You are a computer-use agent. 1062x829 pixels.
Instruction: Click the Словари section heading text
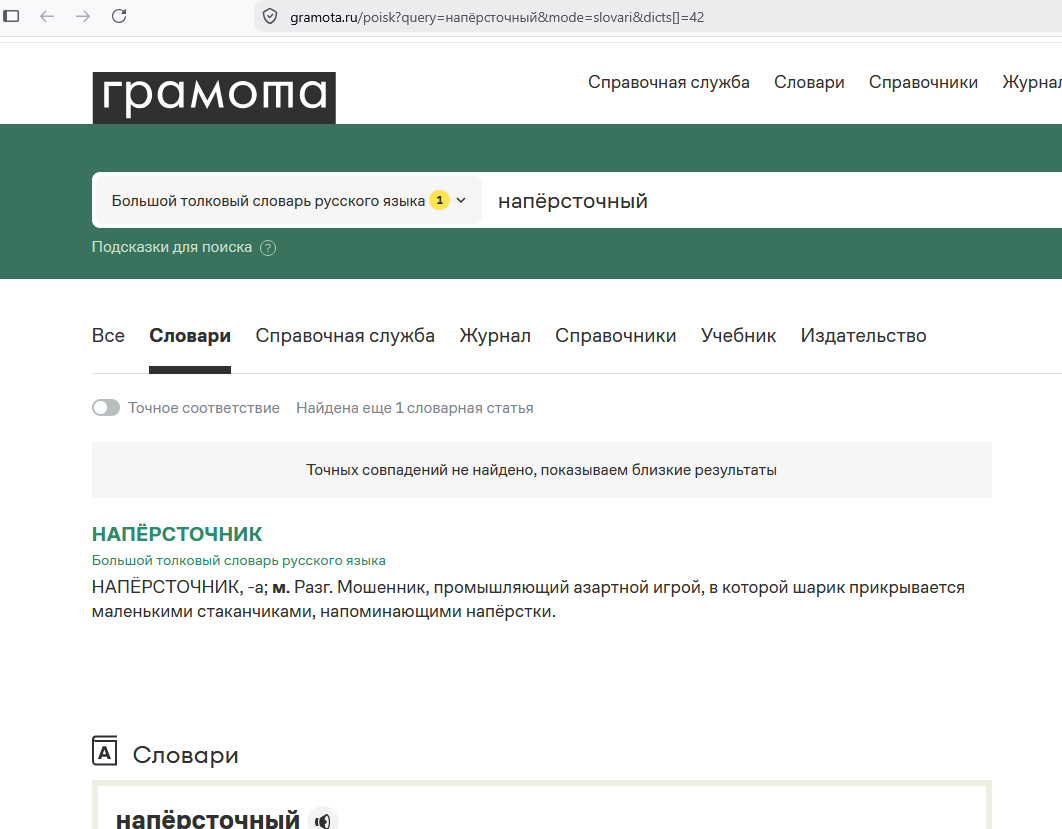coord(185,754)
